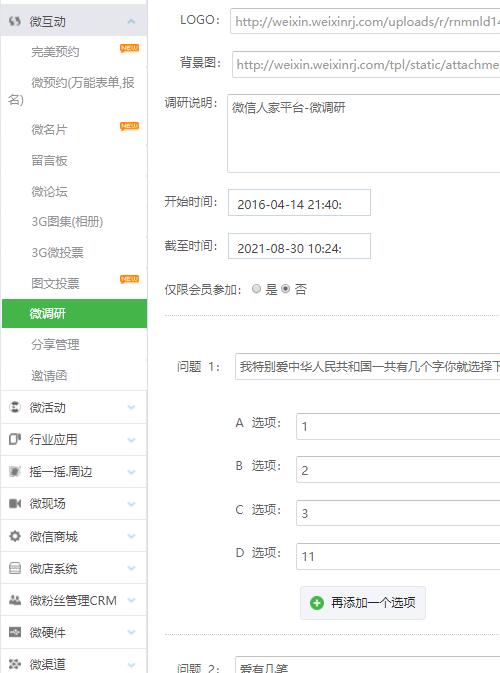The image size is (500, 673).
Task: Click the 微店系统 section icon
Action: pyautogui.click(x=15, y=568)
